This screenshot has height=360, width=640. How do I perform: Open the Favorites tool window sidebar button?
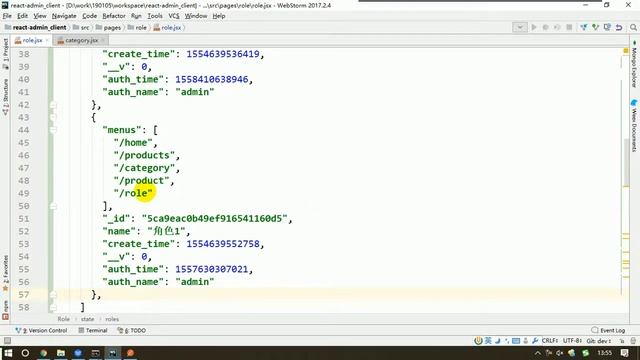pyautogui.click(x=5, y=273)
